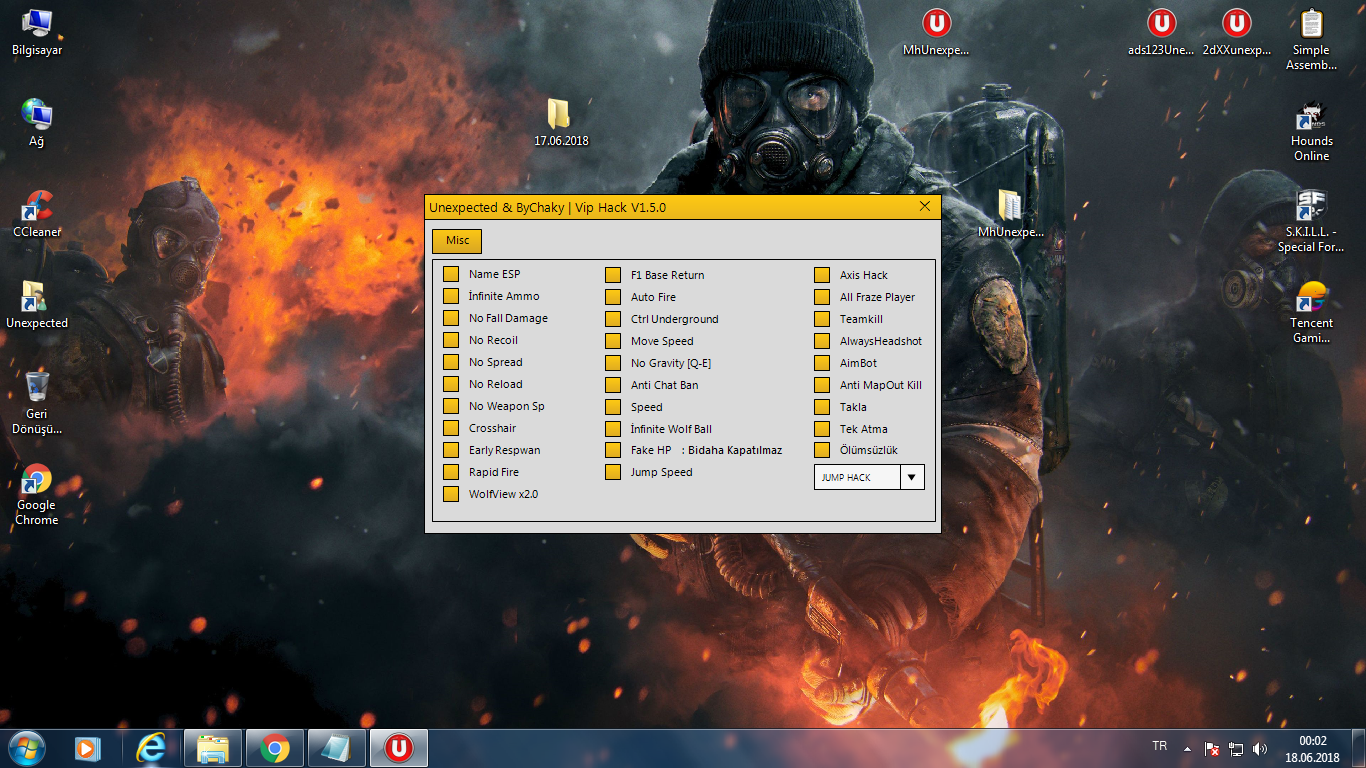Select the Simple Assemb... desktop icon
The image size is (1366, 768).
click(1311, 40)
